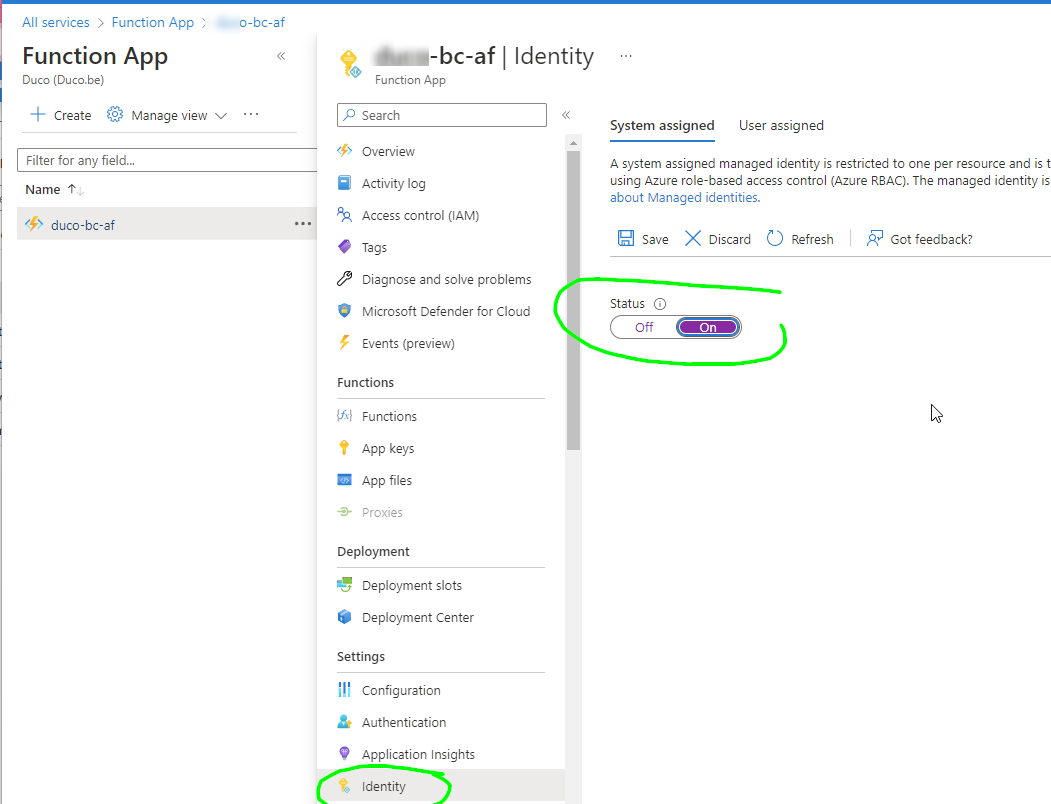Click the Authentication person icon
This screenshot has width=1051, height=804.
(345, 722)
